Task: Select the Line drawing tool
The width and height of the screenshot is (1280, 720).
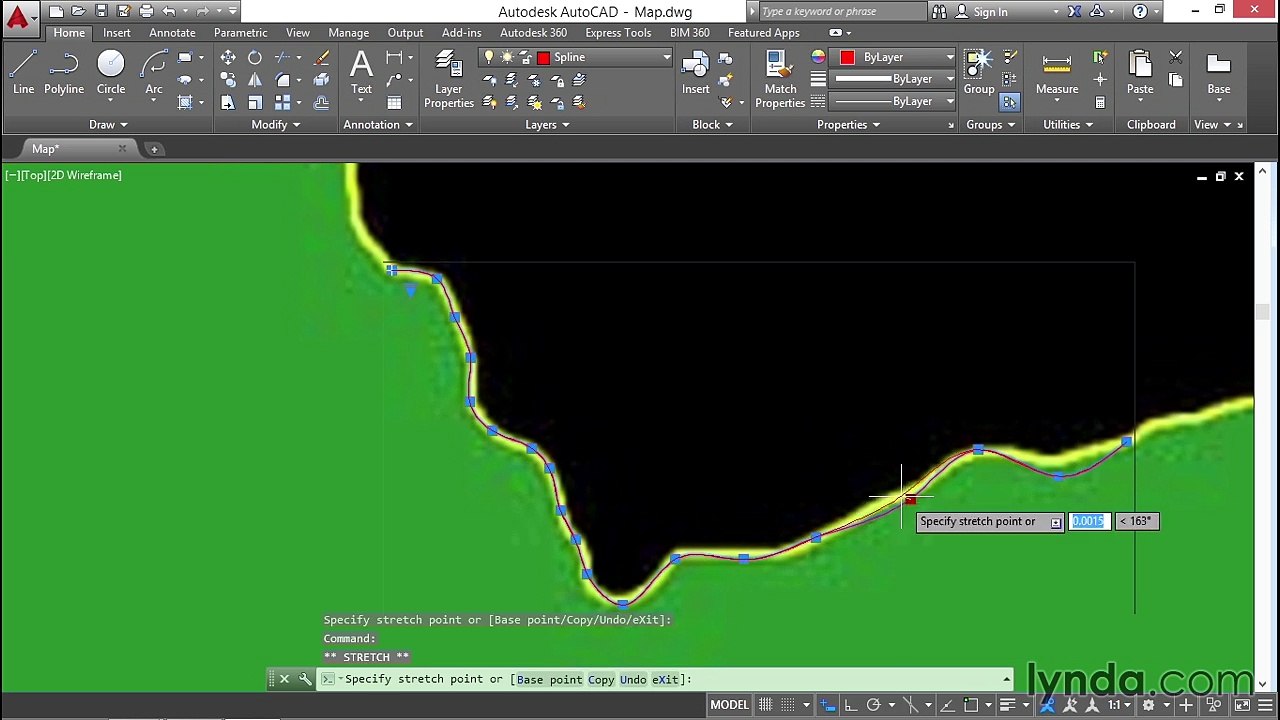Action: tap(23, 74)
